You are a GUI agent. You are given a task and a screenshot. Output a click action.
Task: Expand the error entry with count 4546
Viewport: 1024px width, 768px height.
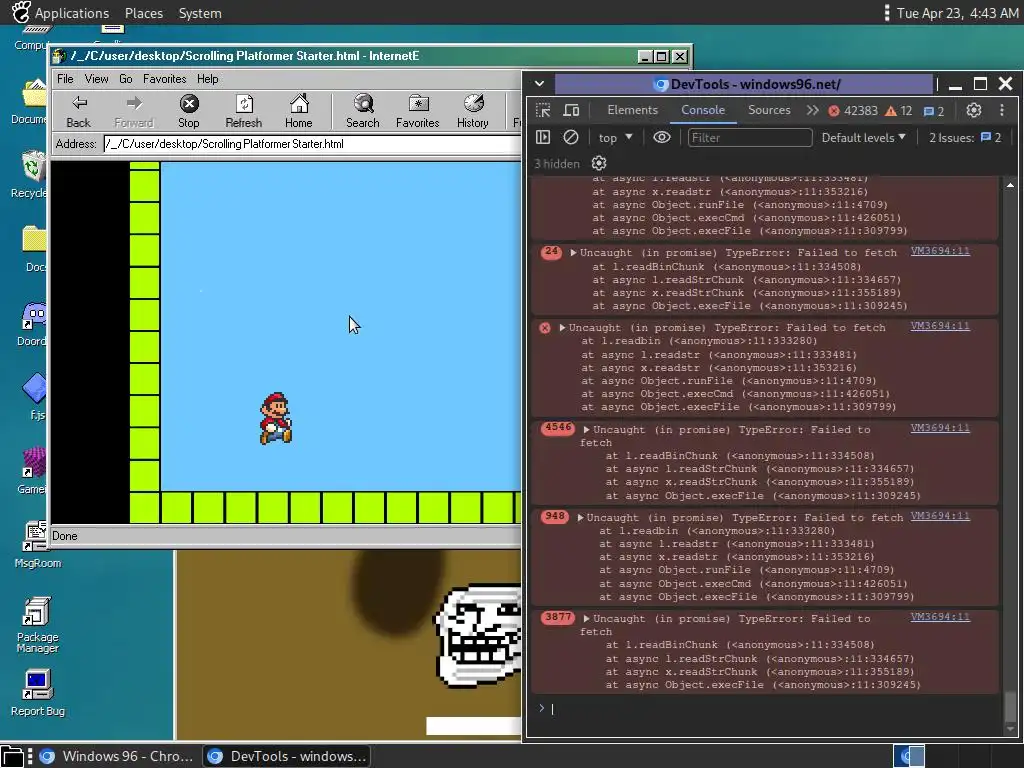click(x=586, y=430)
